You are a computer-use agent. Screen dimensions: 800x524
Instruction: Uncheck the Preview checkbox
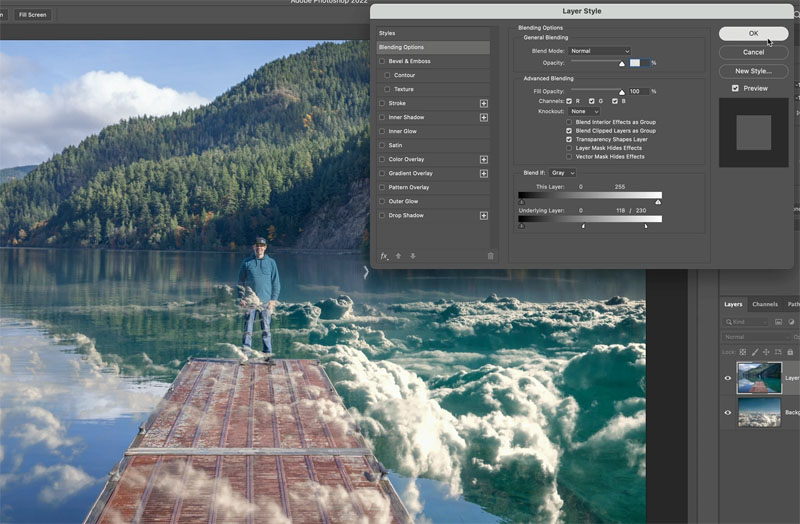[735, 88]
